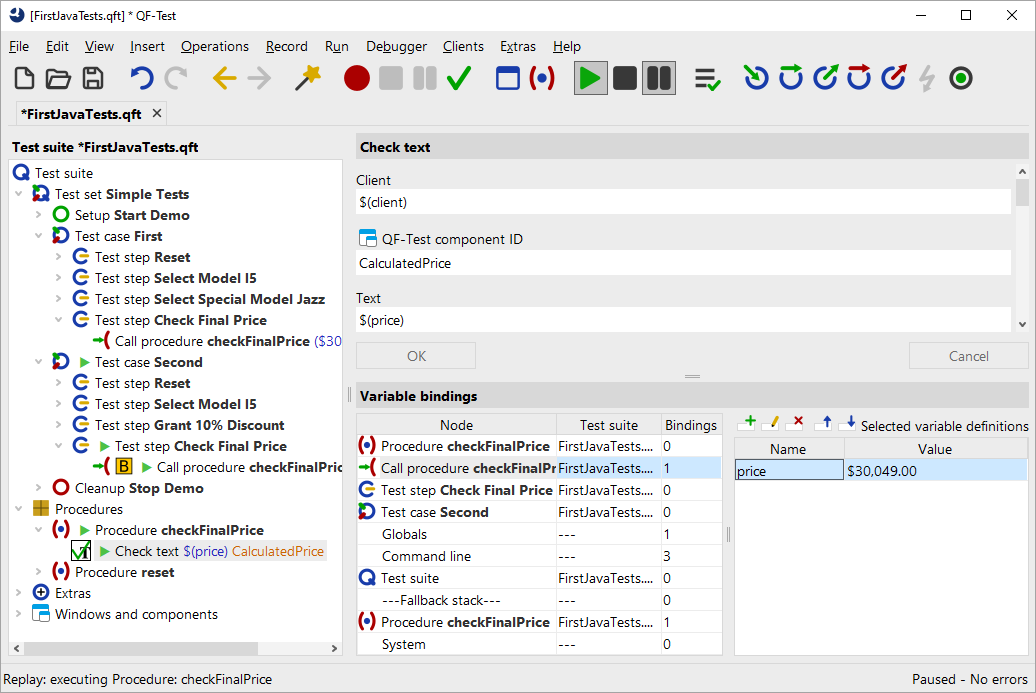Viewport: 1036px width, 693px height.
Task: Open the Help menu
Action: click(x=567, y=46)
